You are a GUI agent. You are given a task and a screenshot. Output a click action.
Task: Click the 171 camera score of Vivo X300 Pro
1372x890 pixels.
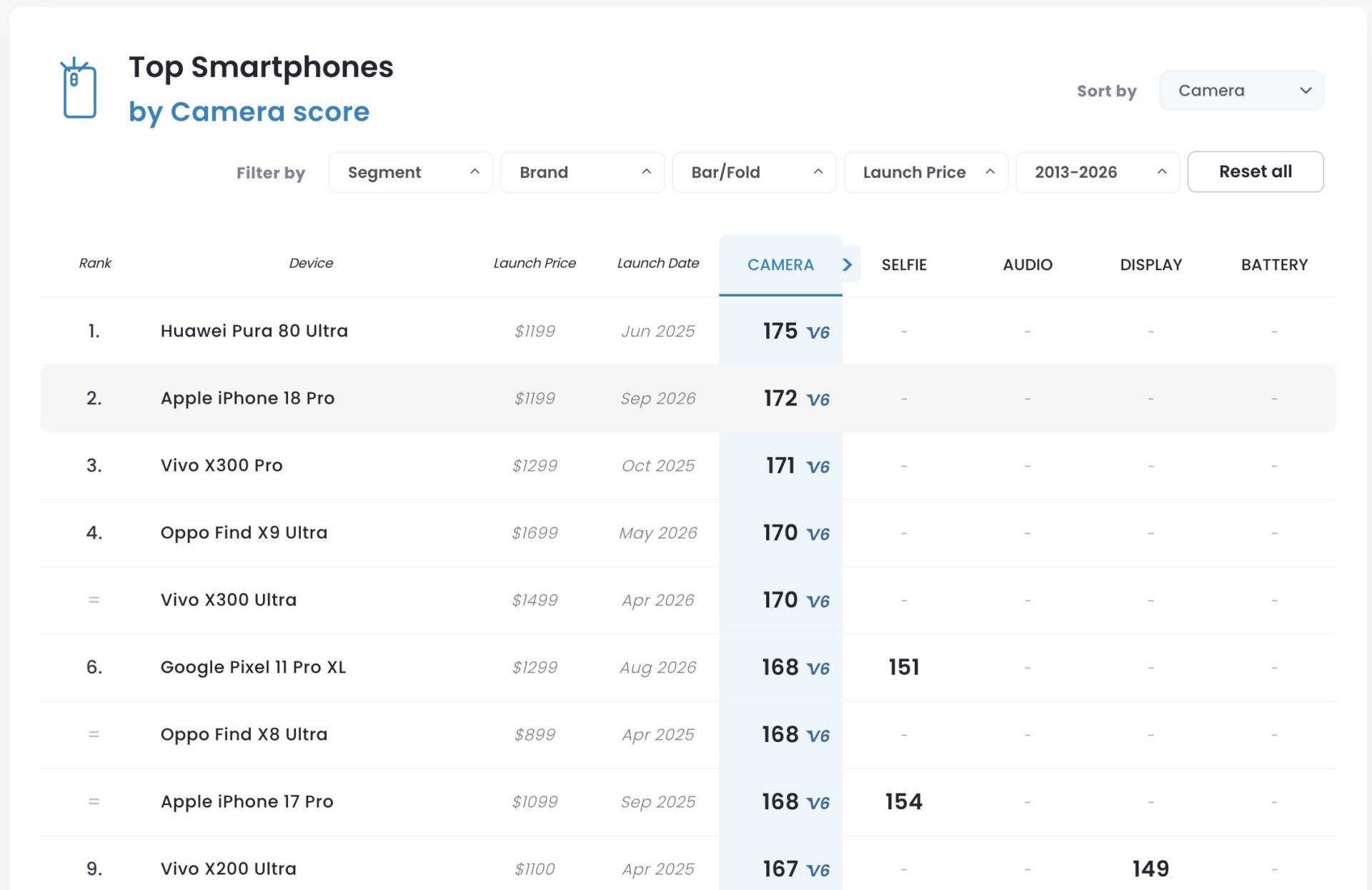[780, 465]
